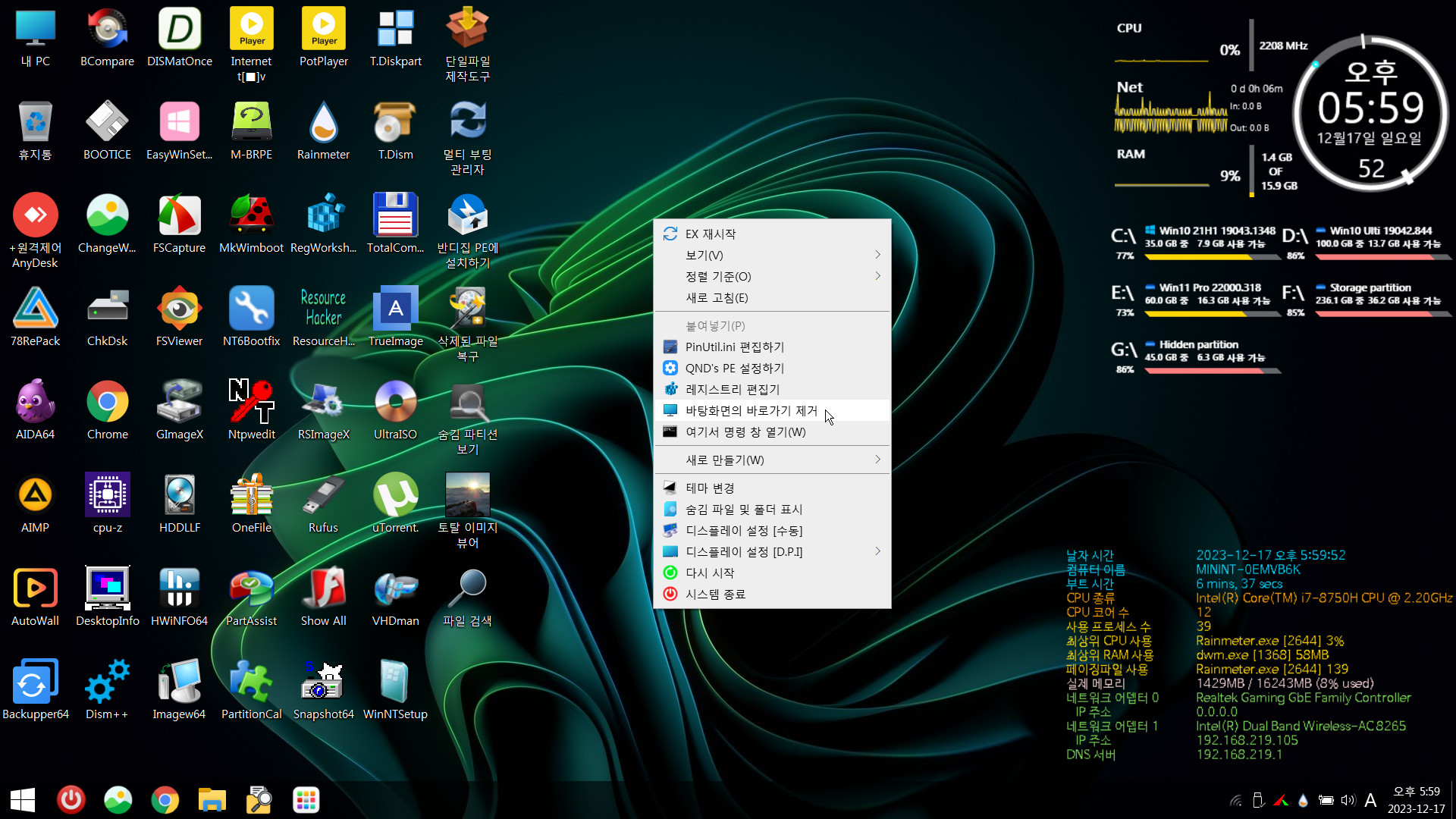Choose 테마 변경 menu entry
The height and width of the screenshot is (819, 1456).
(772, 488)
